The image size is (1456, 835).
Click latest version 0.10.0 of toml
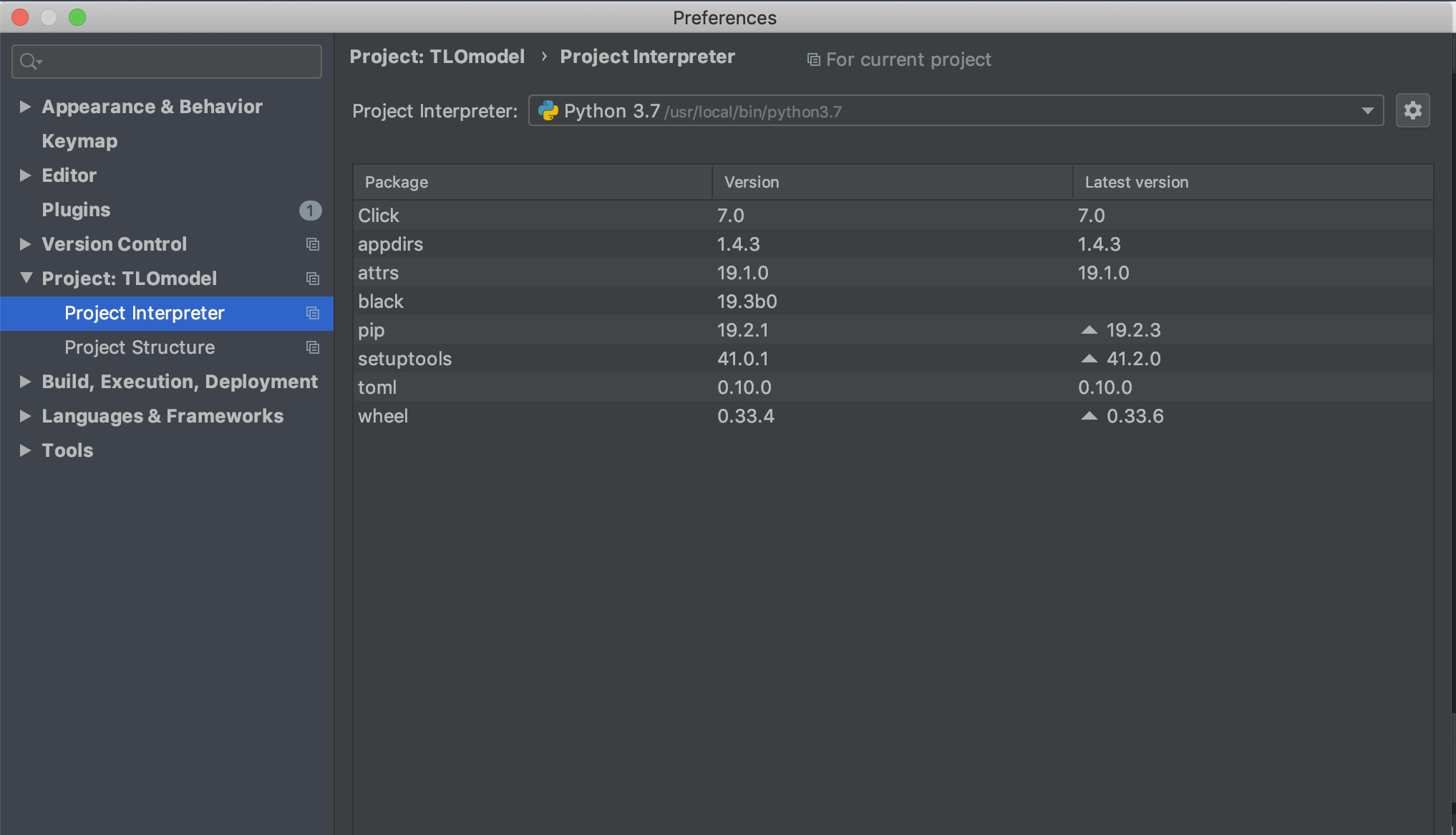(x=1105, y=387)
